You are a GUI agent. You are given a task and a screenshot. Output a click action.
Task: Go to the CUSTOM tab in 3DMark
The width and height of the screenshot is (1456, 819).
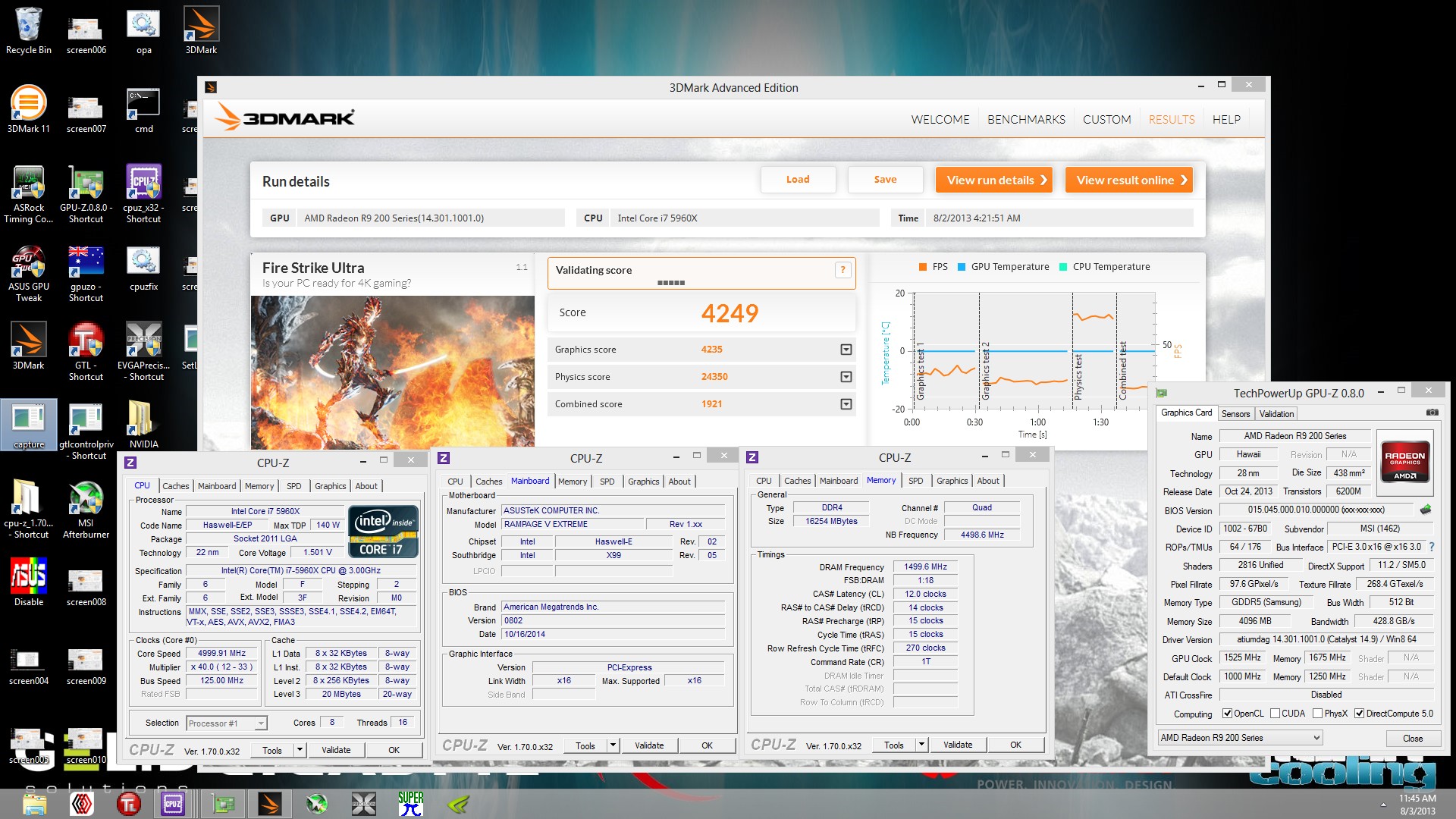(x=1106, y=120)
